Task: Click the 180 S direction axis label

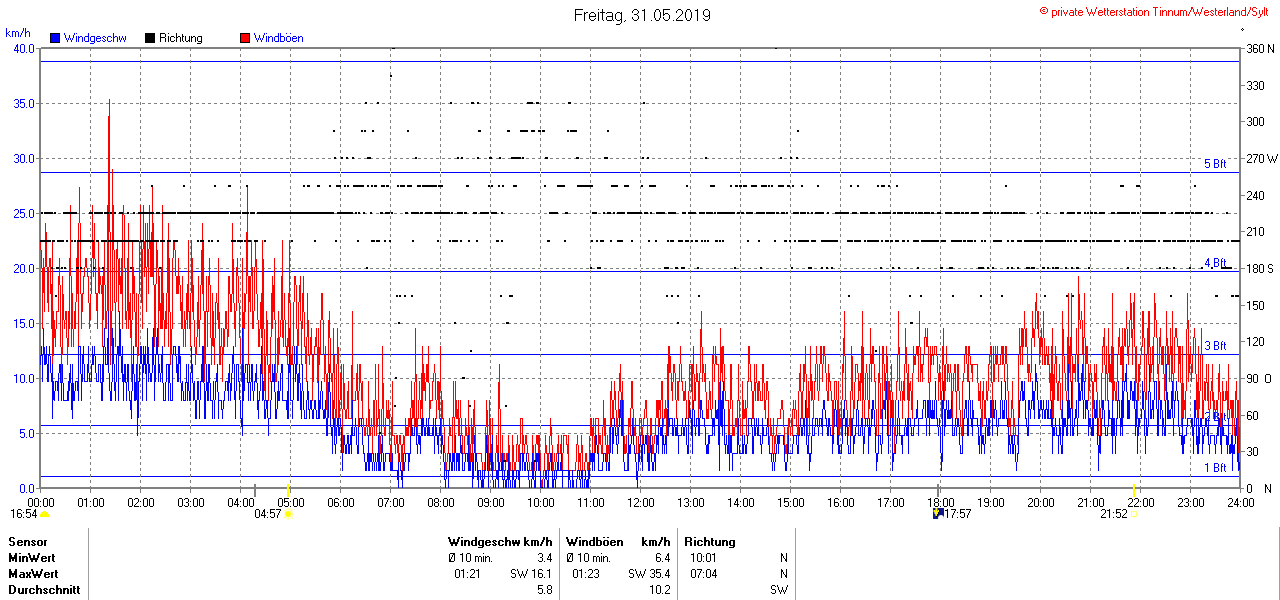Action: pos(1260,268)
